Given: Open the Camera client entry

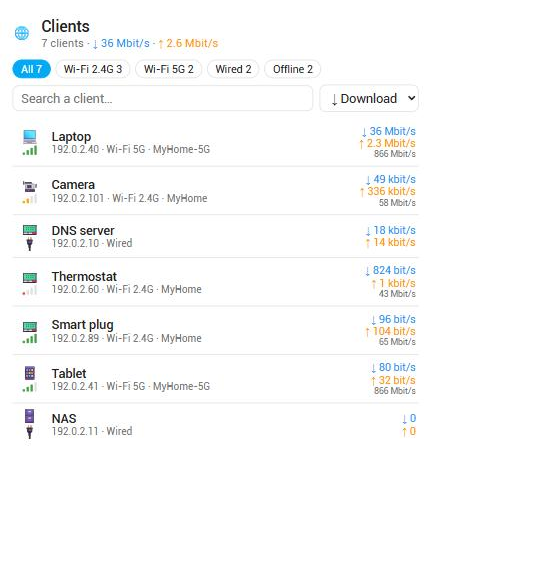Looking at the screenshot, I should (216, 191).
